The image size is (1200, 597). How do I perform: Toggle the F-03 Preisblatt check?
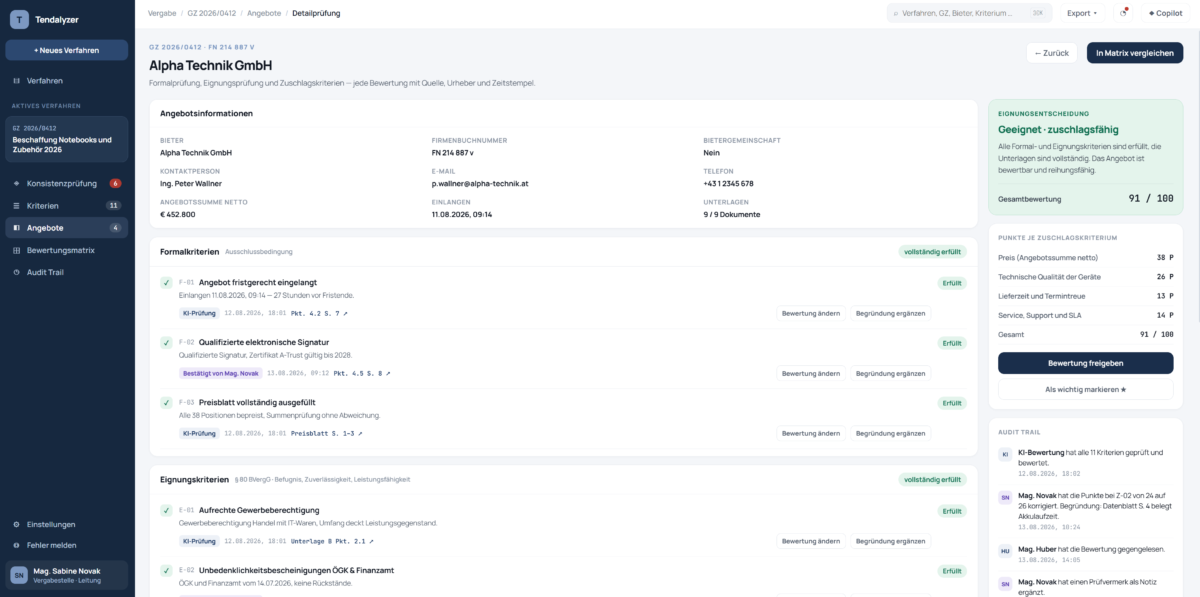[166, 403]
